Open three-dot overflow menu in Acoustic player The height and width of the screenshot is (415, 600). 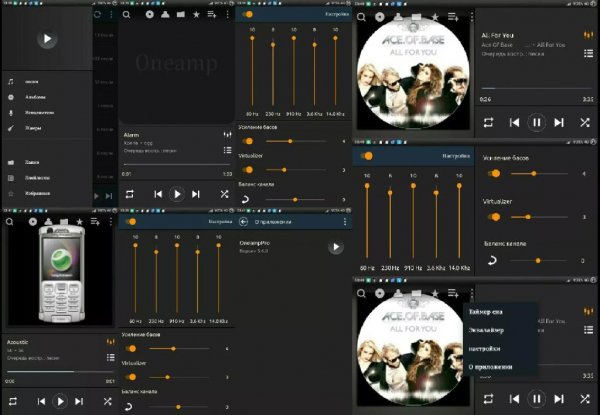(x=111, y=222)
